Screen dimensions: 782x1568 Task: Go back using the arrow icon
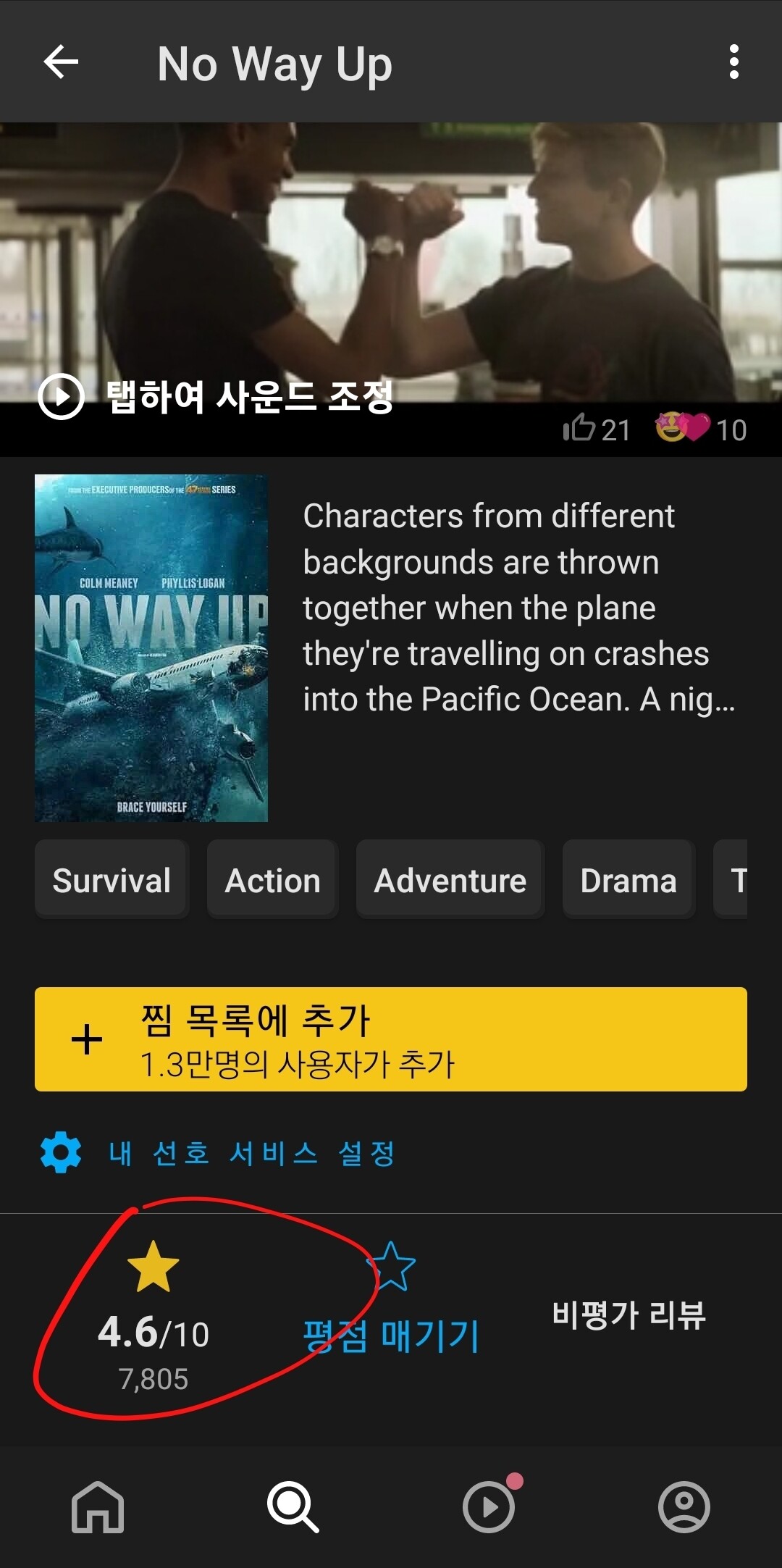[61, 62]
